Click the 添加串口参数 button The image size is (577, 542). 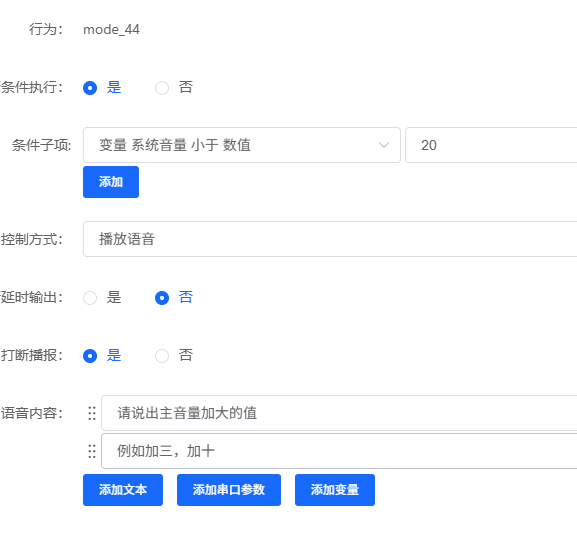coord(229,490)
